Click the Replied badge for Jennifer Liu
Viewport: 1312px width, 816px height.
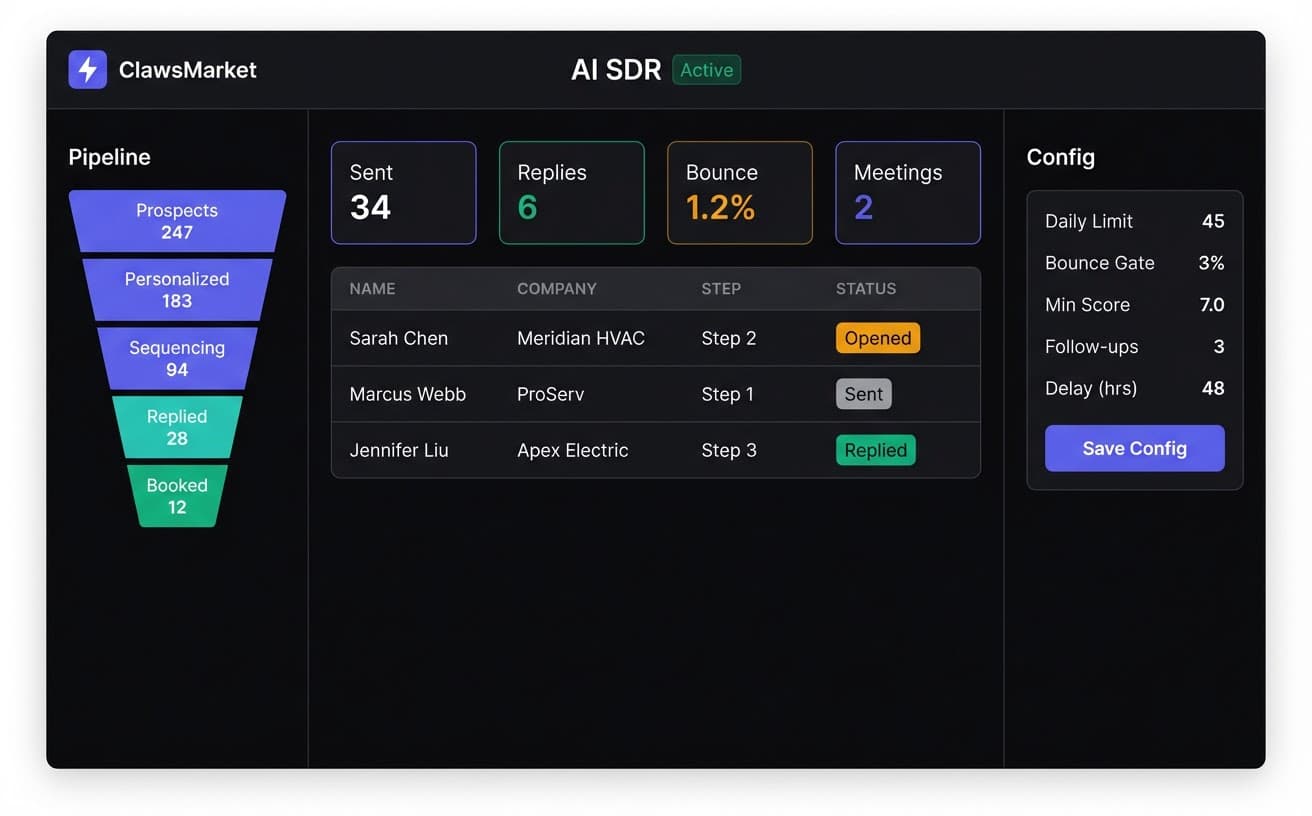click(x=875, y=450)
